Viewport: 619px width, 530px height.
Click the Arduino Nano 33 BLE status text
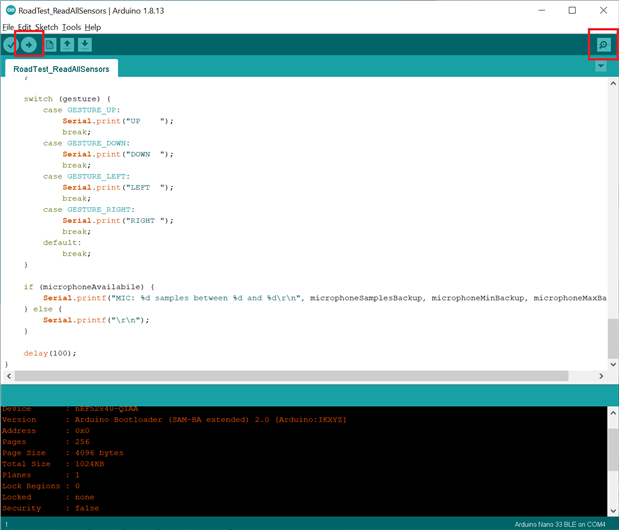click(x=562, y=524)
